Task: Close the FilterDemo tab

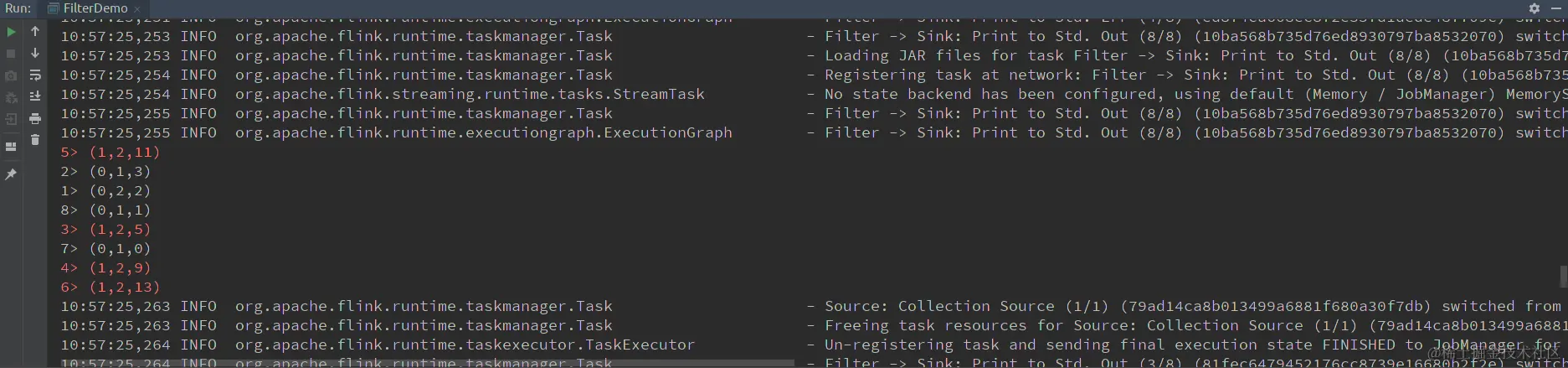Action: tap(137, 9)
